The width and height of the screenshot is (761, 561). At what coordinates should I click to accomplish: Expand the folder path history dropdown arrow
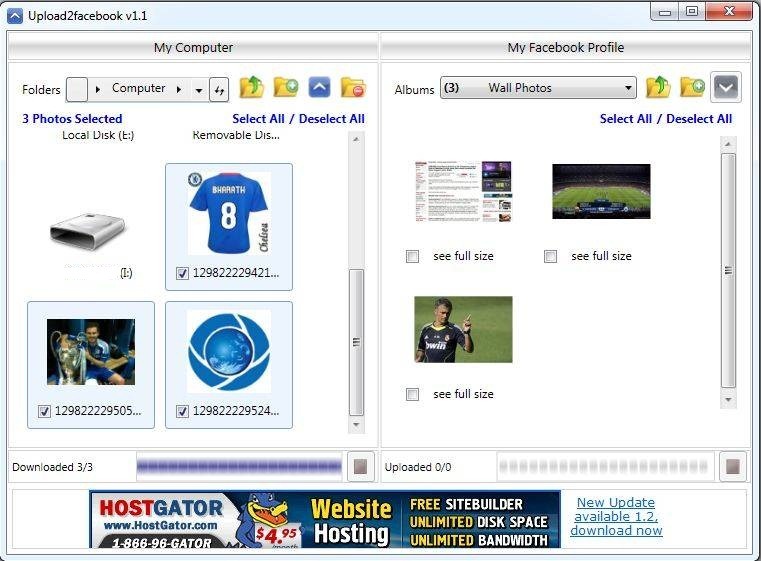(x=199, y=90)
